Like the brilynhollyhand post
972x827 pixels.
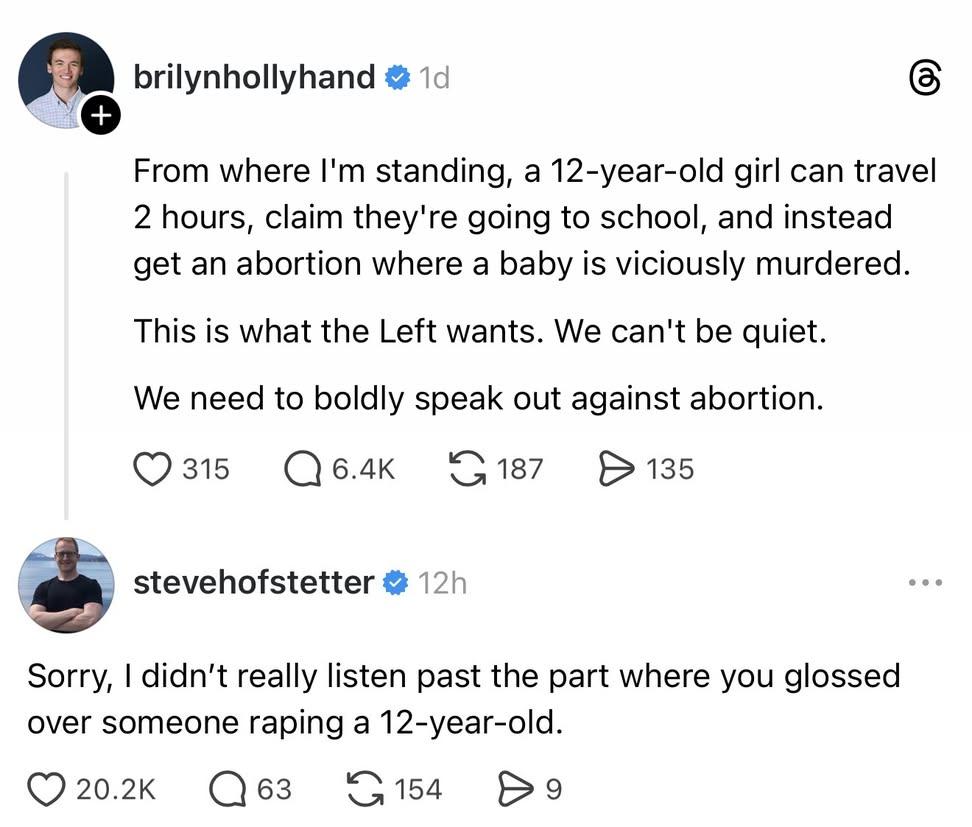pos(153,468)
